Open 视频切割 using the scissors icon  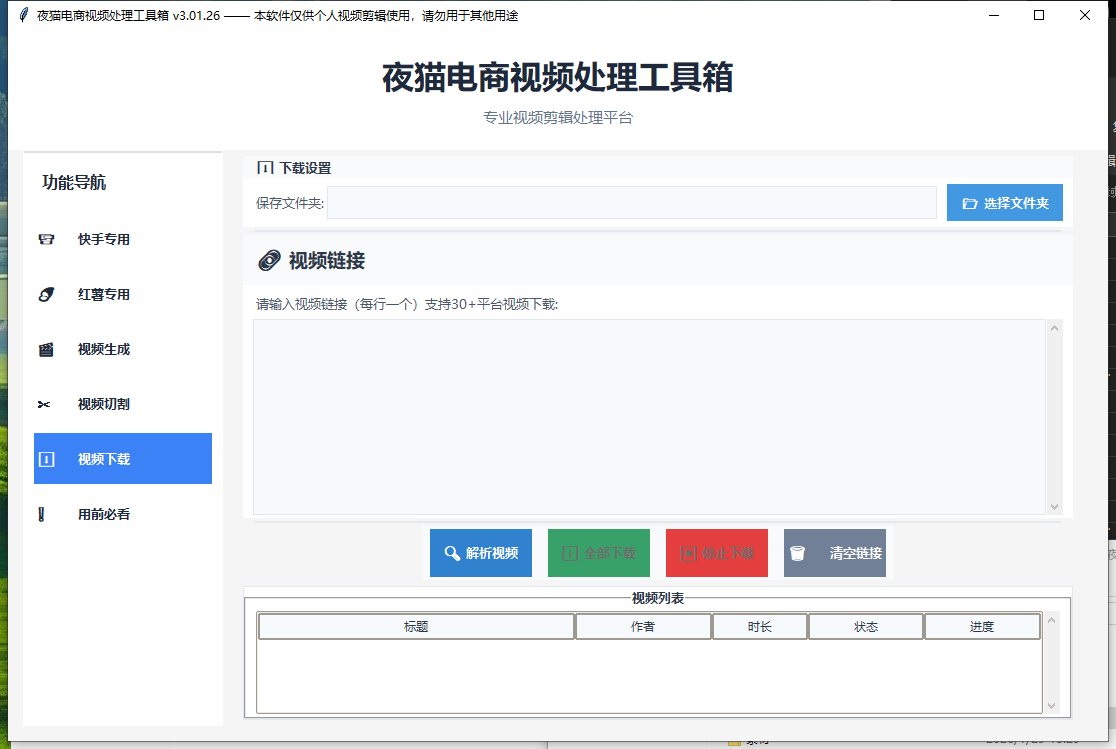coord(45,404)
